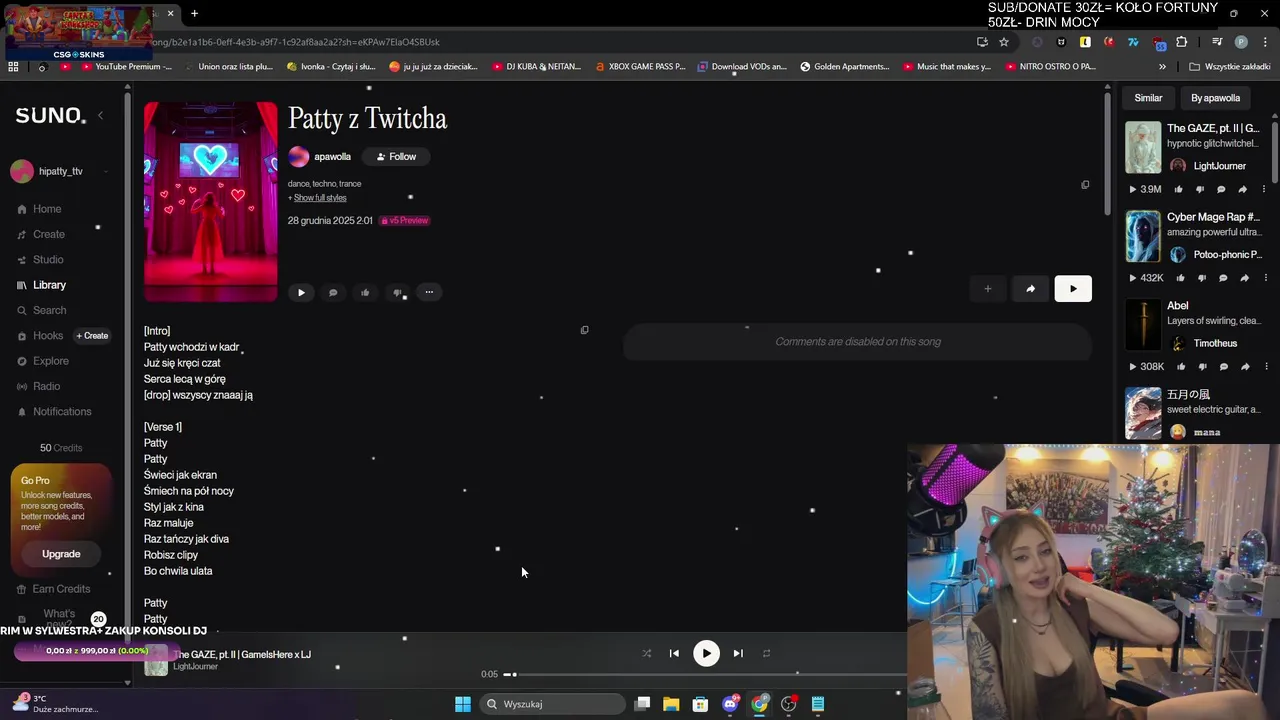Expand Show full styles
This screenshot has width=1280, height=720.
[x=320, y=198]
